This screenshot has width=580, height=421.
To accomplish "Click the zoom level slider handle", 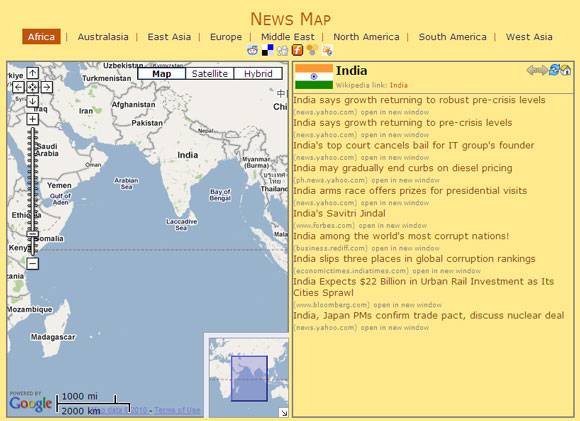I will 33,234.
